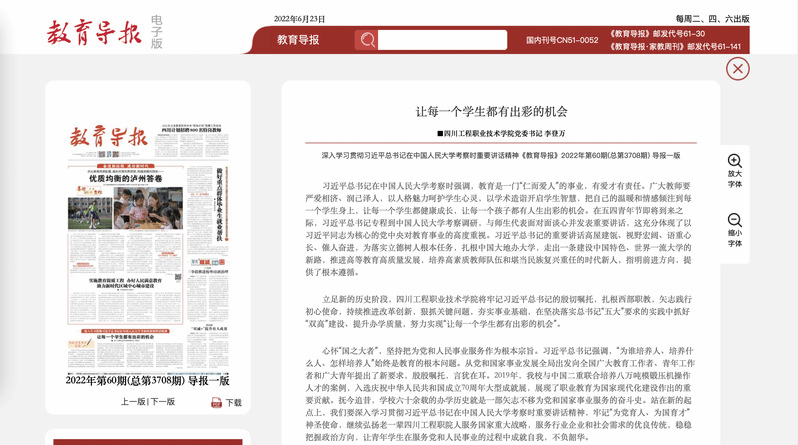The image size is (798, 445).
Task: Go to previous page via 上一版
Action: tap(133, 402)
